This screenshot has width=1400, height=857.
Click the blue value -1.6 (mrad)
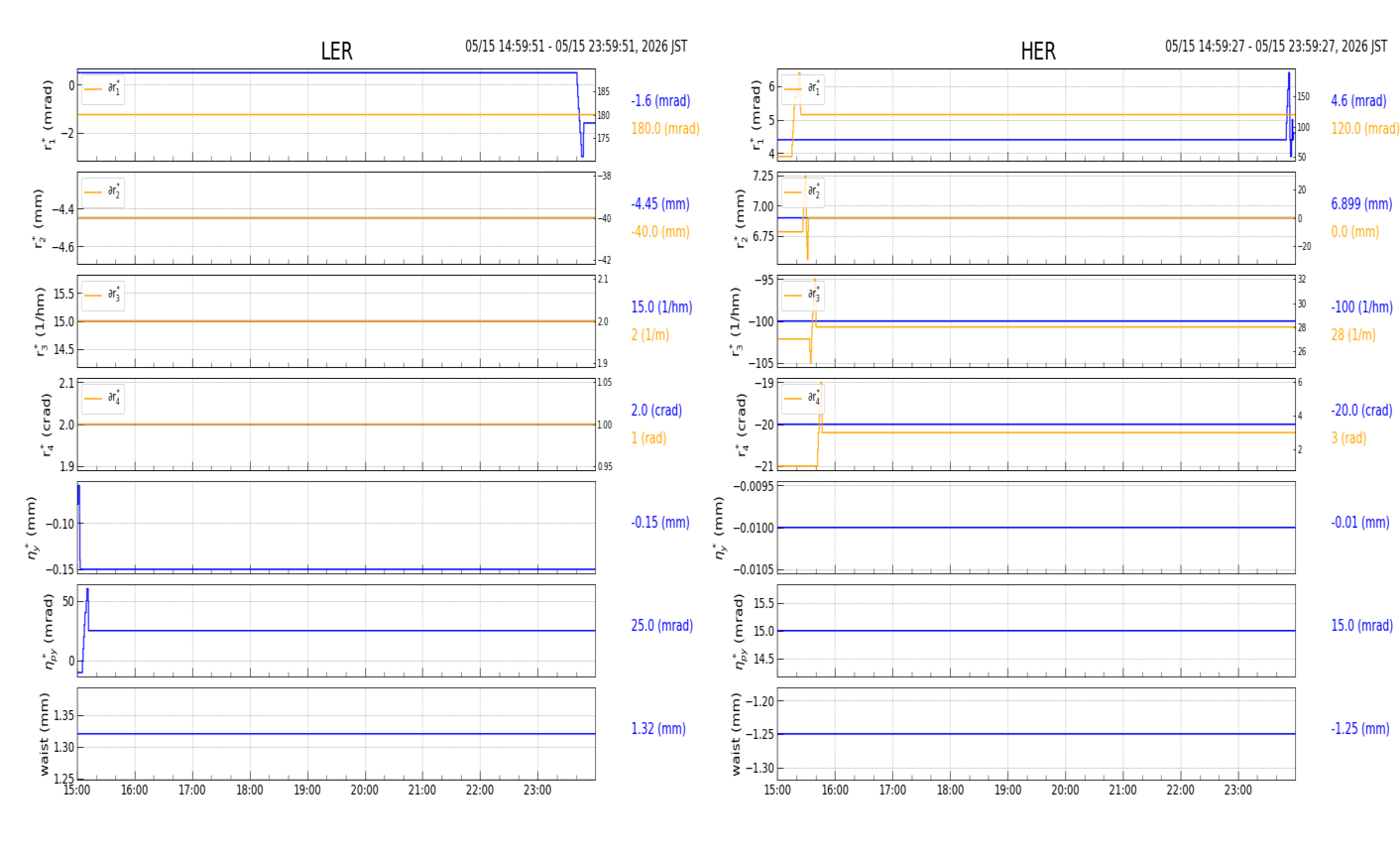coord(660,101)
